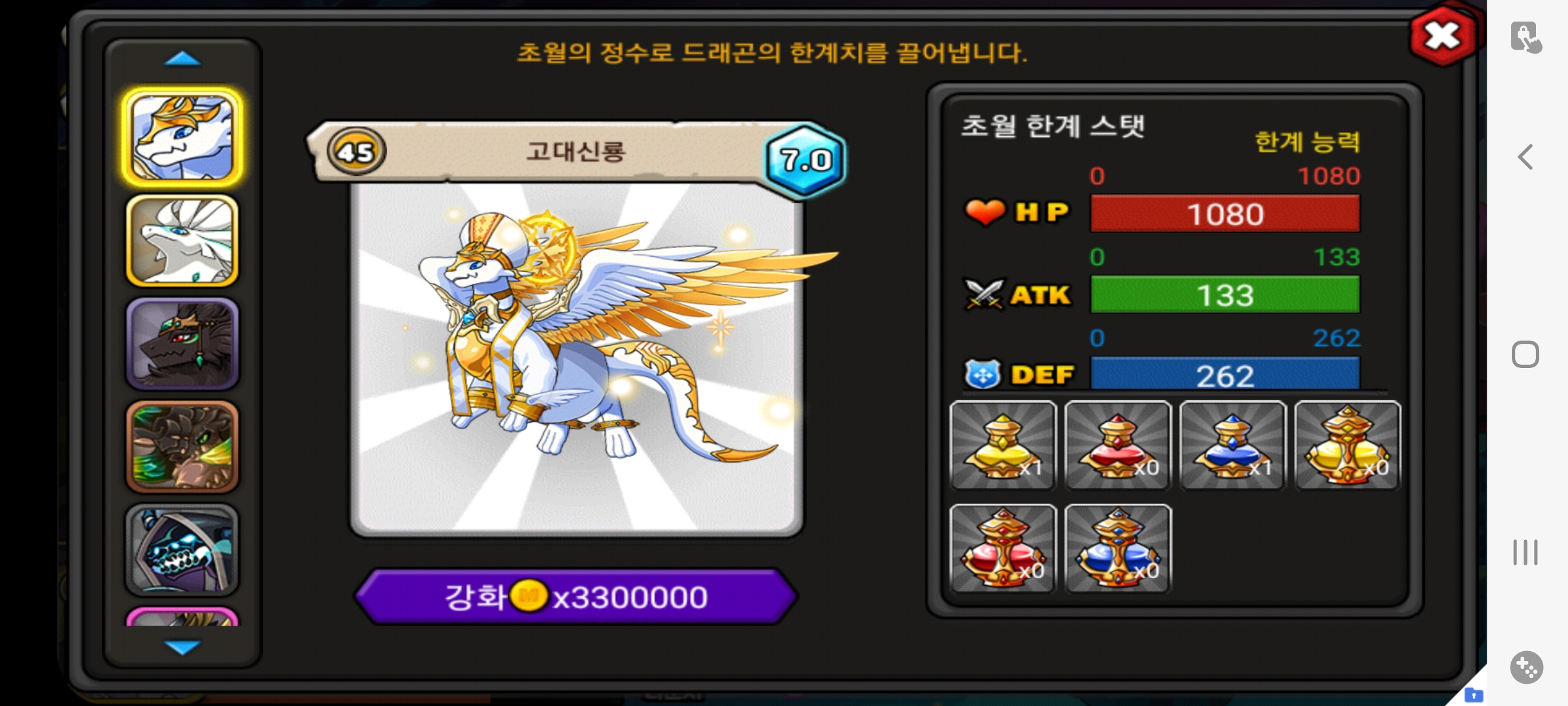Select the small yellow essence potion
Image resolution: width=1568 pixels, height=706 pixels.
[x=1003, y=445]
